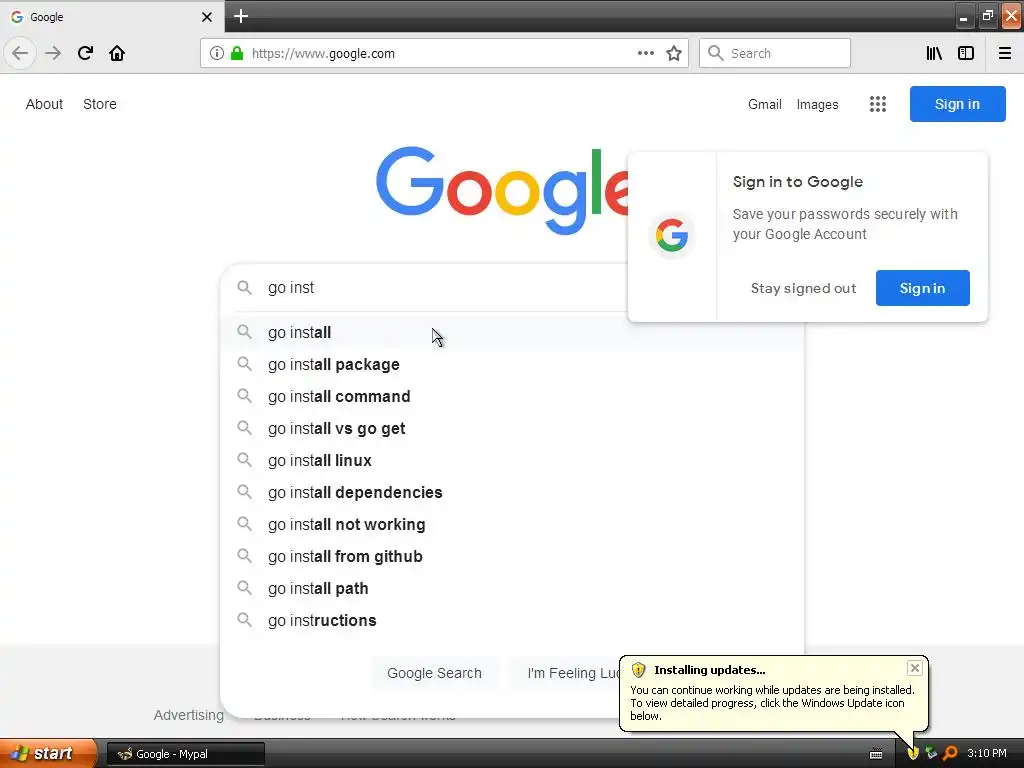This screenshot has width=1024, height=768.
Task: Choose suggestion go install
Action: 512,332
